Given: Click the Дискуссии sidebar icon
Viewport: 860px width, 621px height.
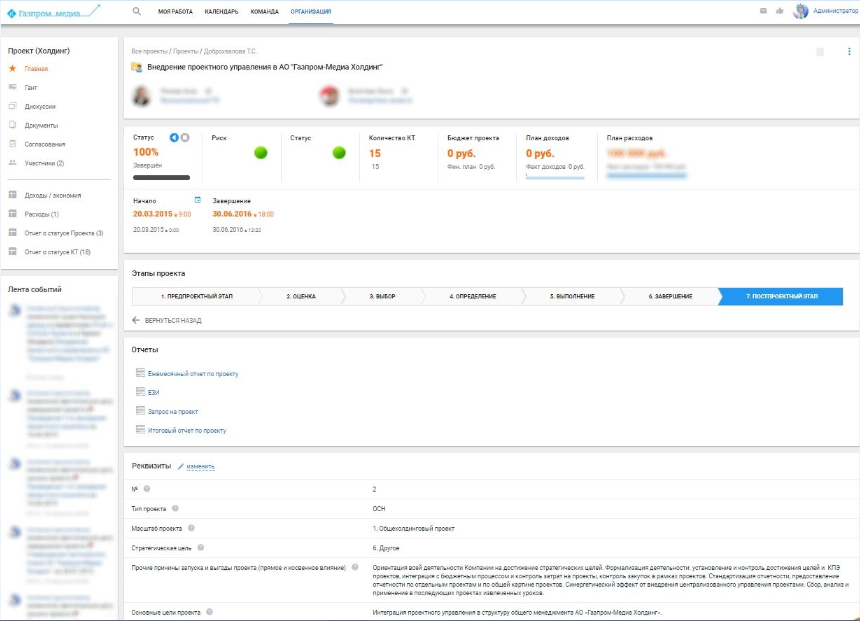Looking at the screenshot, I should click(13, 106).
